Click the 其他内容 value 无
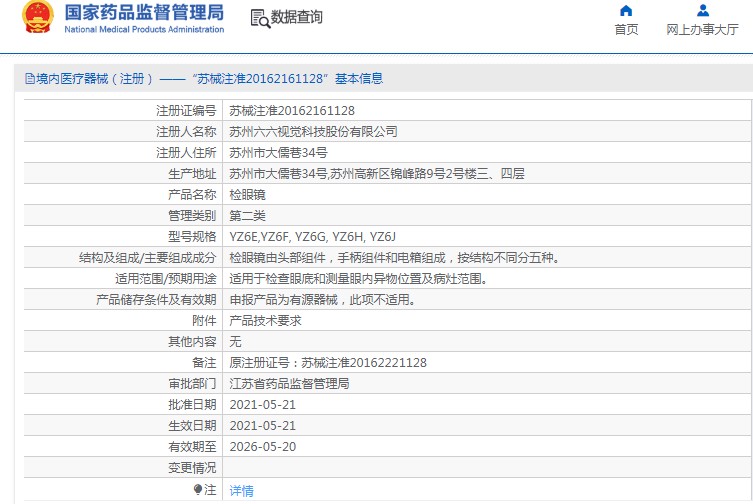Viewport: 753px width, 504px height. pos(235,342)
